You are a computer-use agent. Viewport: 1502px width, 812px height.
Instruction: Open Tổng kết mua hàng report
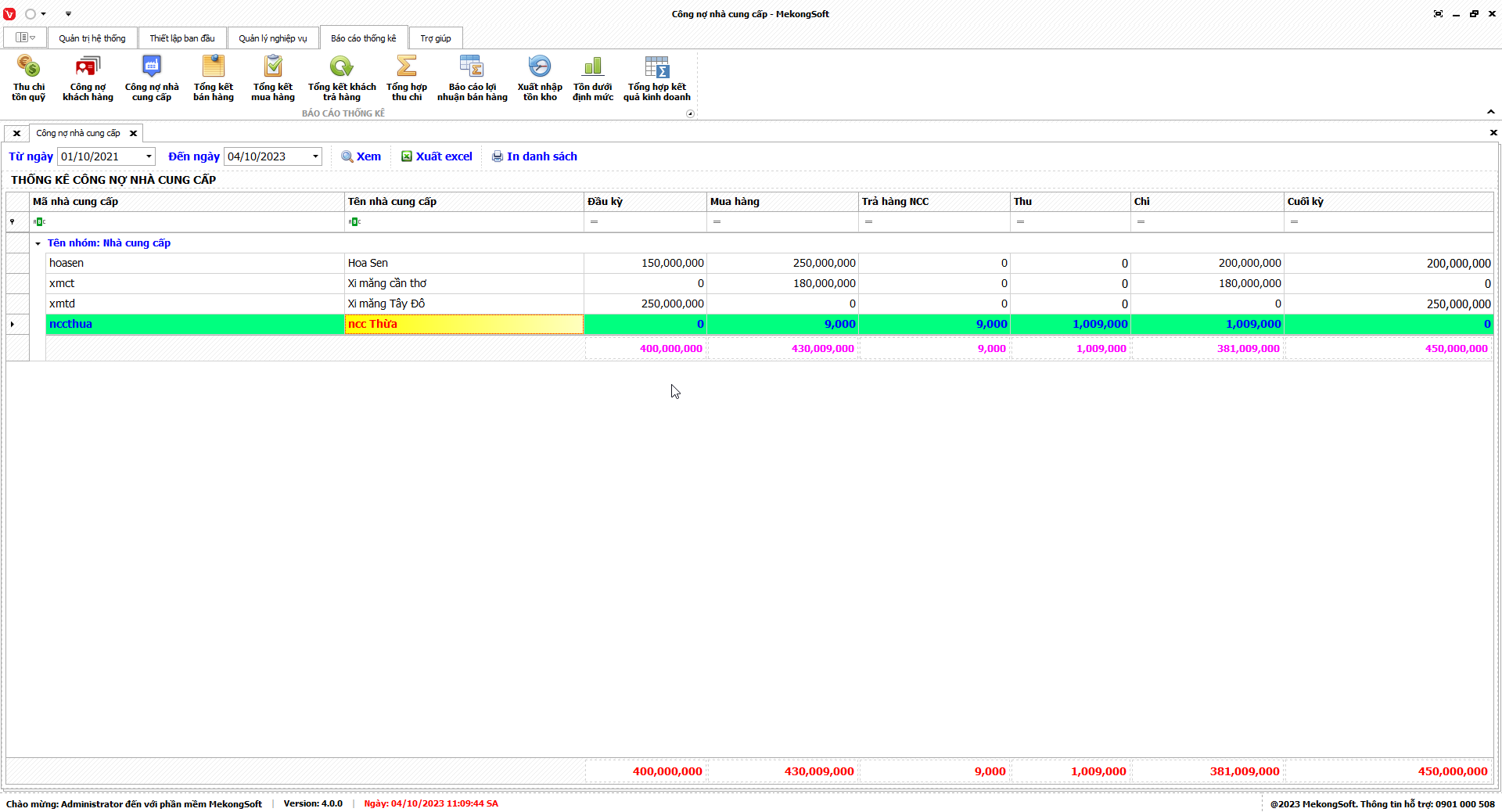click(272, 77)
